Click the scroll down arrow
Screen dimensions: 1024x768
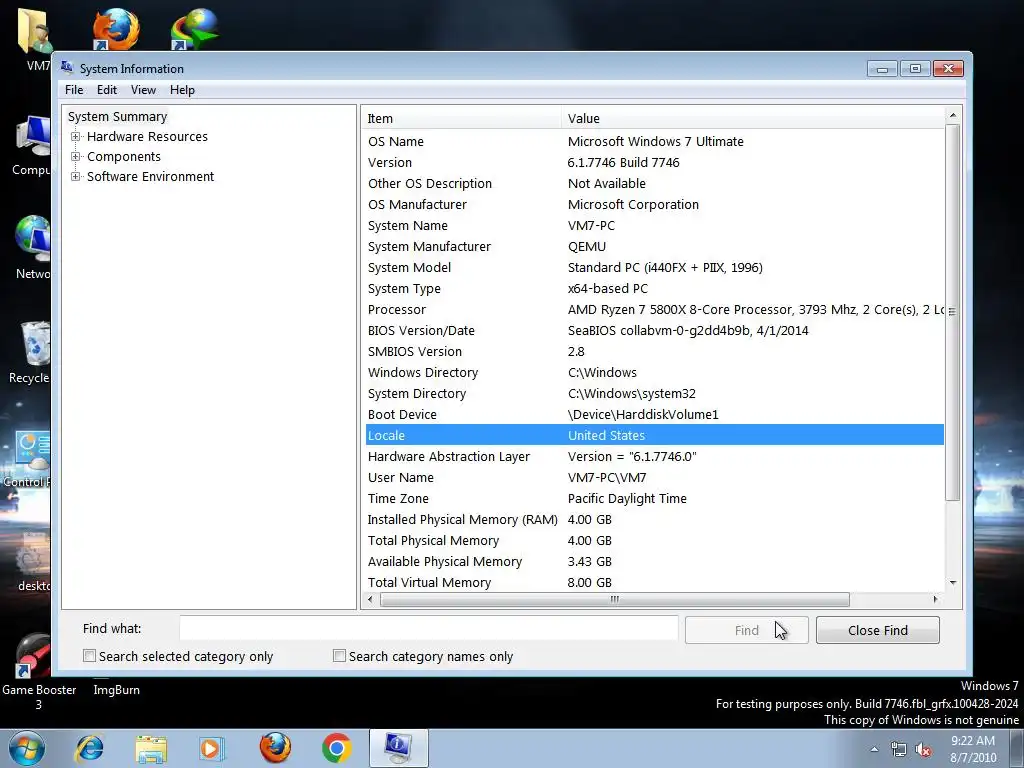(x=953, y=583)
